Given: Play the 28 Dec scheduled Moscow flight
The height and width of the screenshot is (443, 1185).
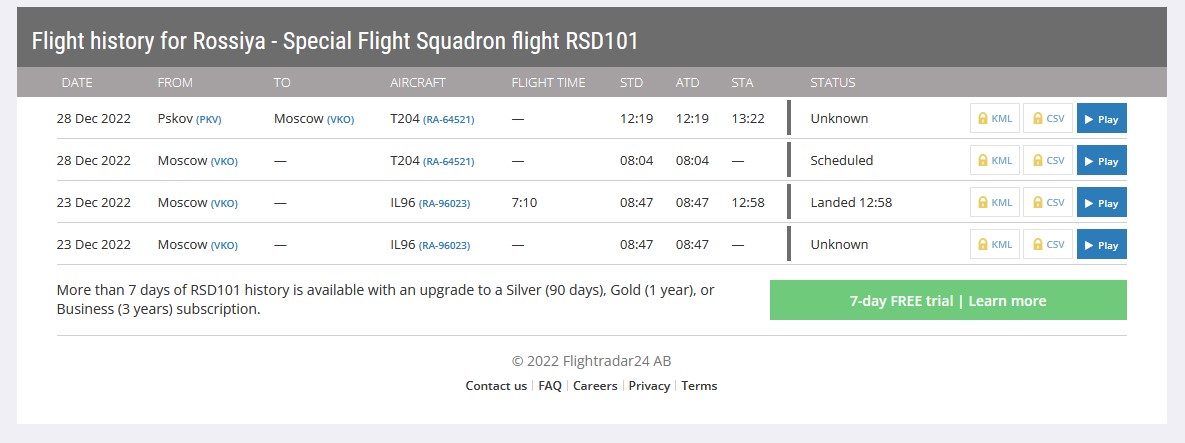Looking at the screenshot, I should [x=1101, y=161].
